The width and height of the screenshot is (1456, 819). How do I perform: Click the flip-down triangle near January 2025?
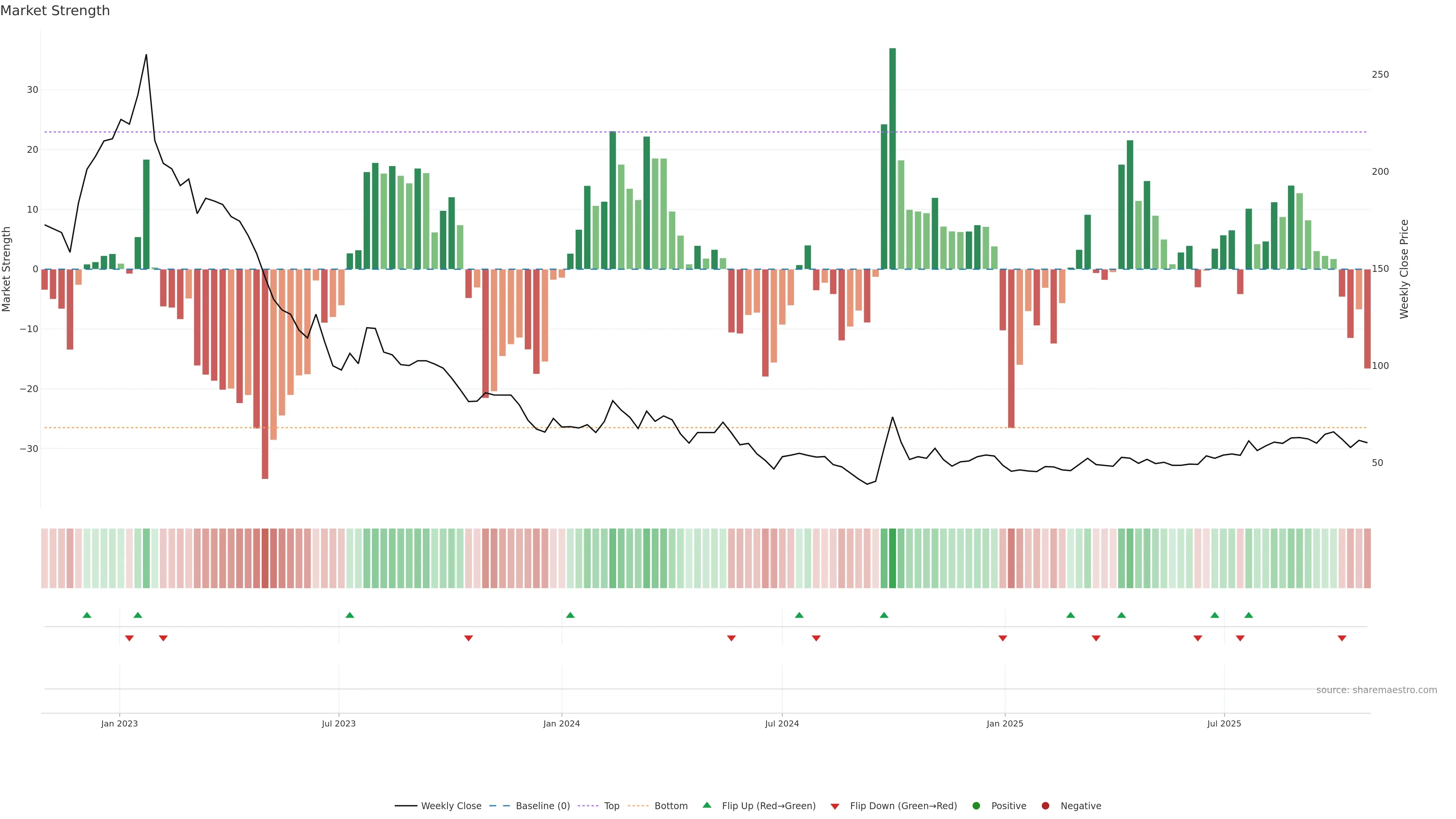[x=1003, y=638]
